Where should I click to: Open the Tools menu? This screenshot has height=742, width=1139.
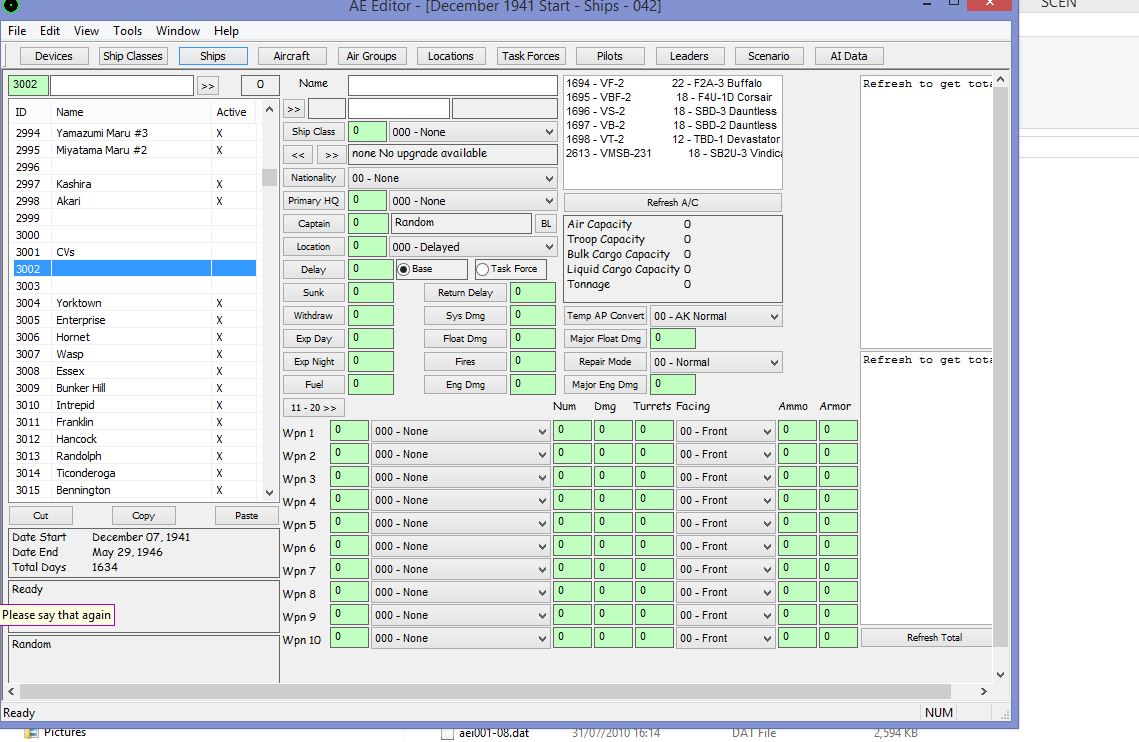(127, 31)
